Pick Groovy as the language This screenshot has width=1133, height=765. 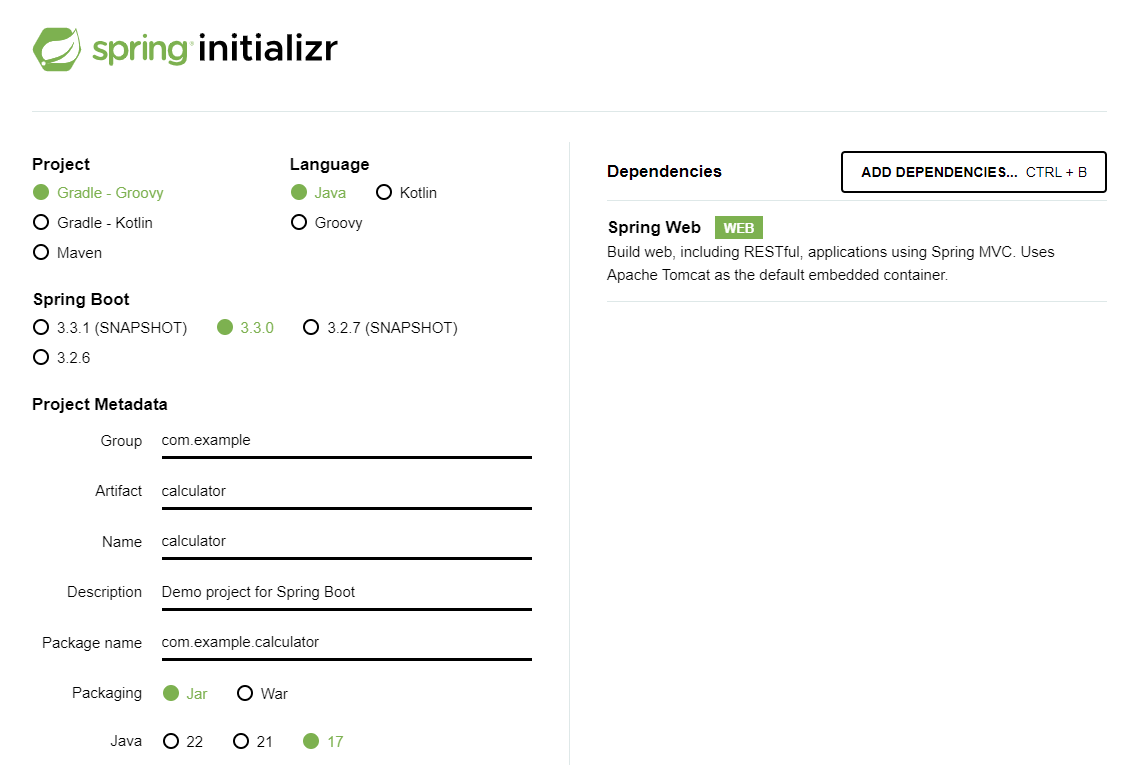point(327,222)
